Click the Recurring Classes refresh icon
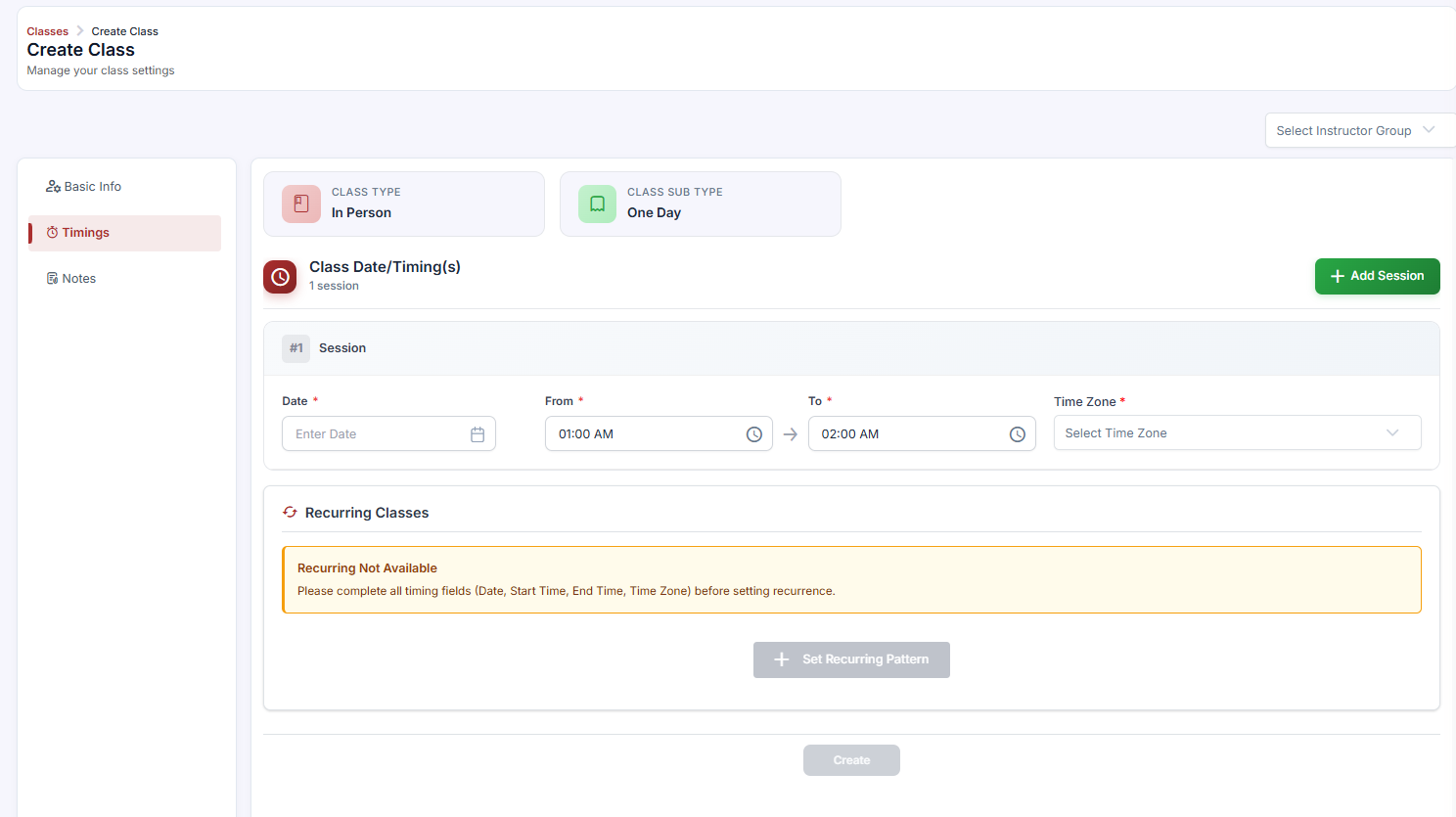Screen dimensions: 1456x817 point(290,512)
